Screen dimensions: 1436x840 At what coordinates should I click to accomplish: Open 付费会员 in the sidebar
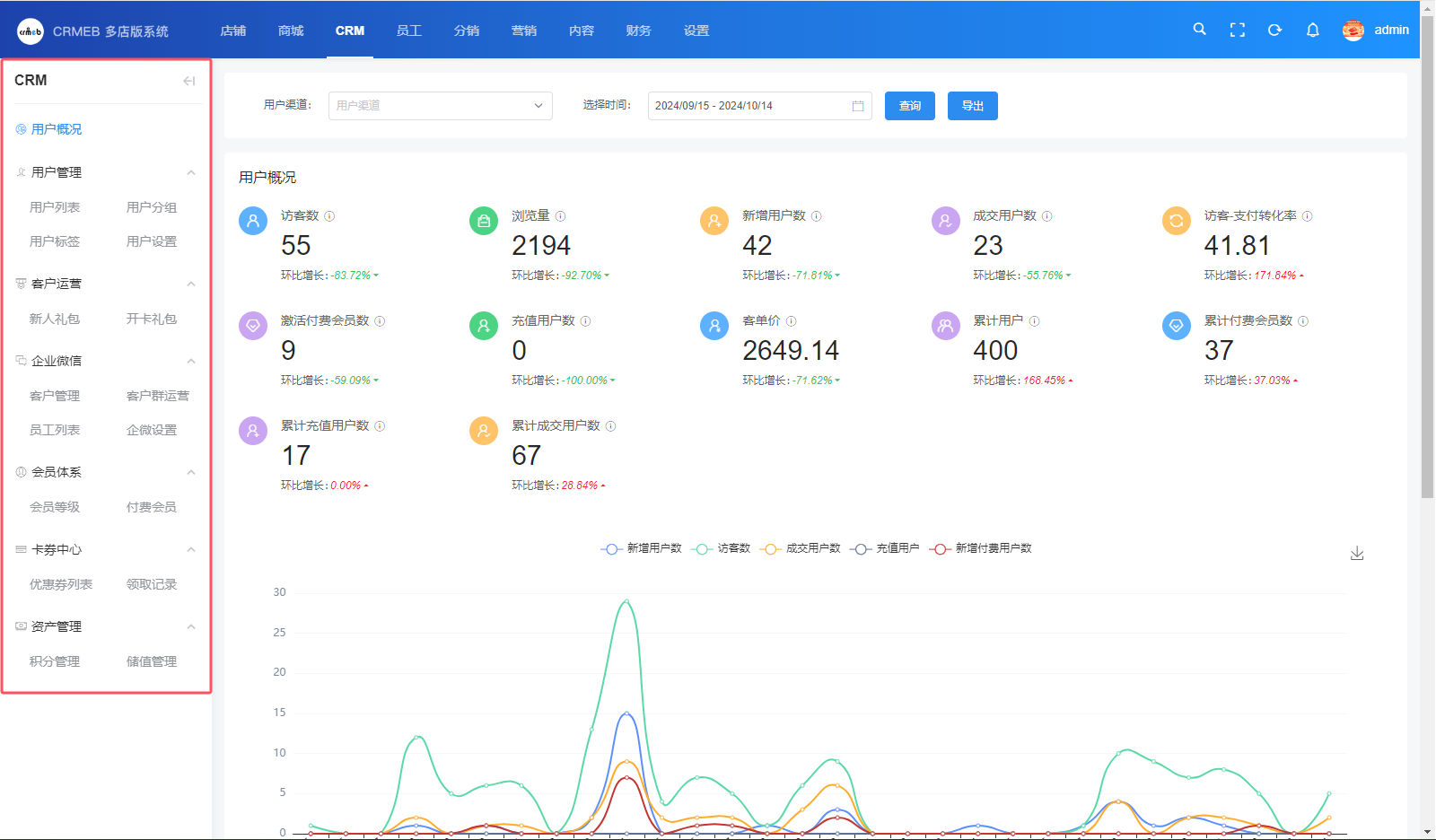(152, 507)
